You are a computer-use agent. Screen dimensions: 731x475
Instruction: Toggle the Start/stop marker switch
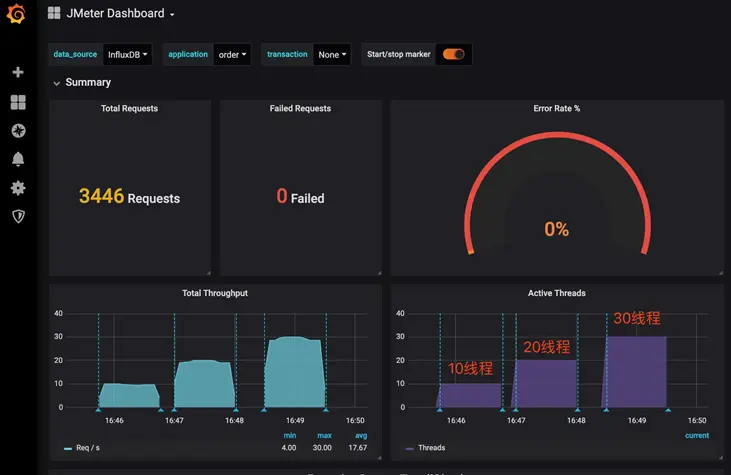pos(453,54)
